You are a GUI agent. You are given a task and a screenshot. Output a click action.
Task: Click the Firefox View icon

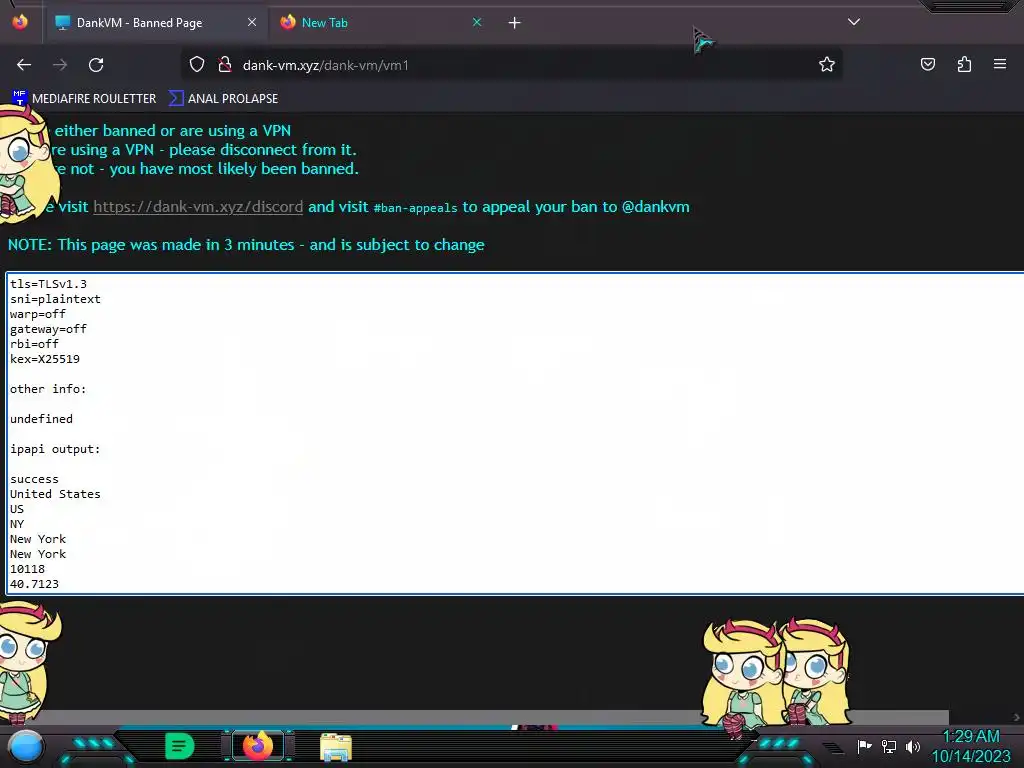(x=20, y=22)
